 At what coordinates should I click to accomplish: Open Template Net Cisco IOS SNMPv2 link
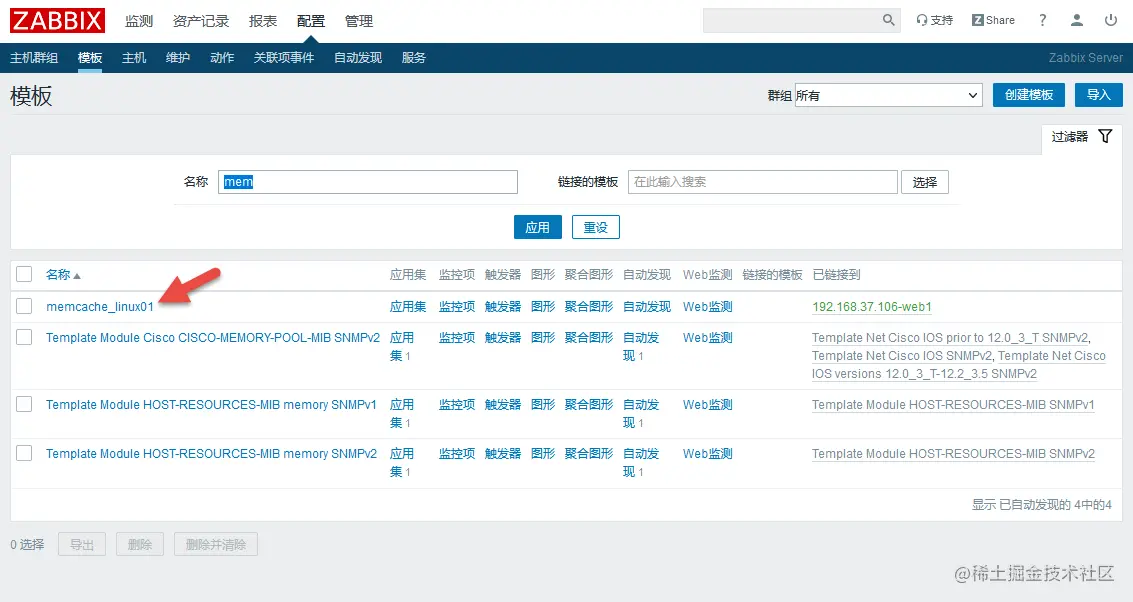(x=902, y=356)
